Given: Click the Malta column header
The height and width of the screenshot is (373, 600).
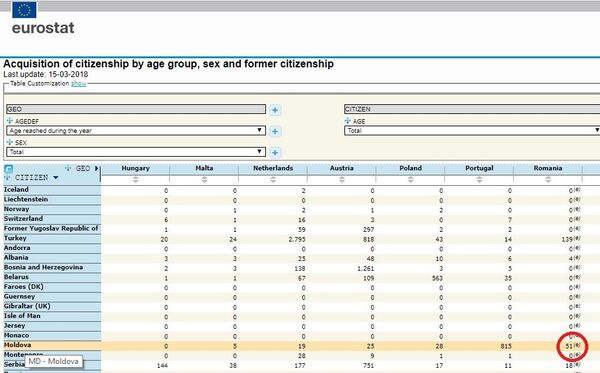Looking at the screenshot, I should coord(204,168).
